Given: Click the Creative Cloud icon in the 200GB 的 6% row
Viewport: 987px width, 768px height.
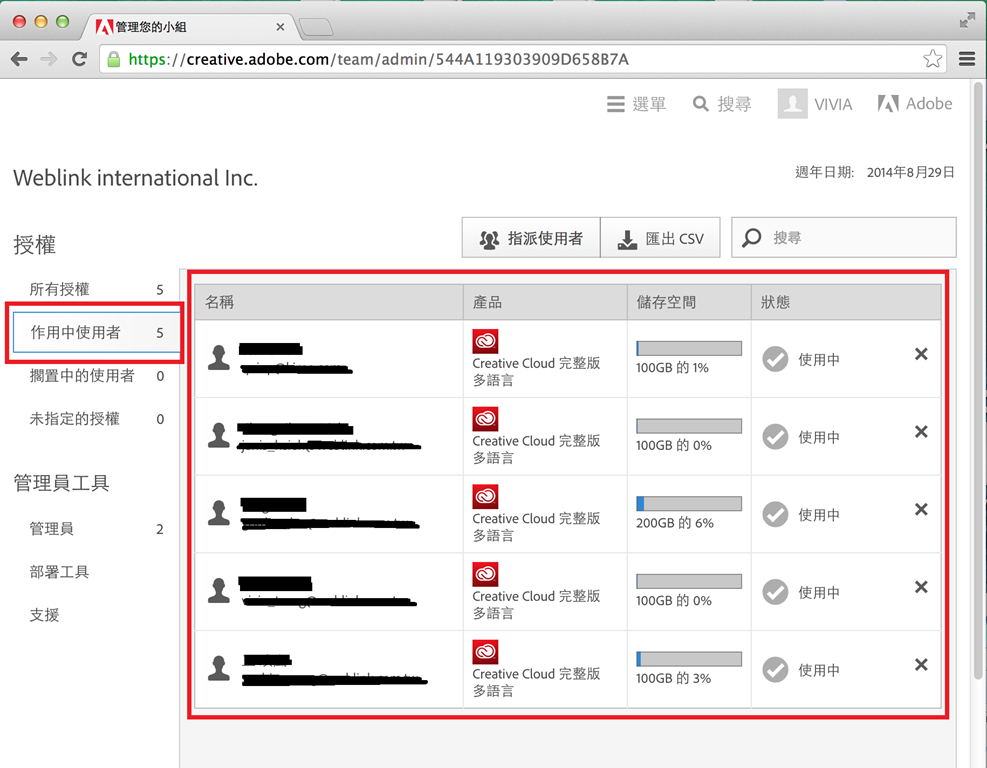Looking at the screenshot, I should click(x=485, y=497).
